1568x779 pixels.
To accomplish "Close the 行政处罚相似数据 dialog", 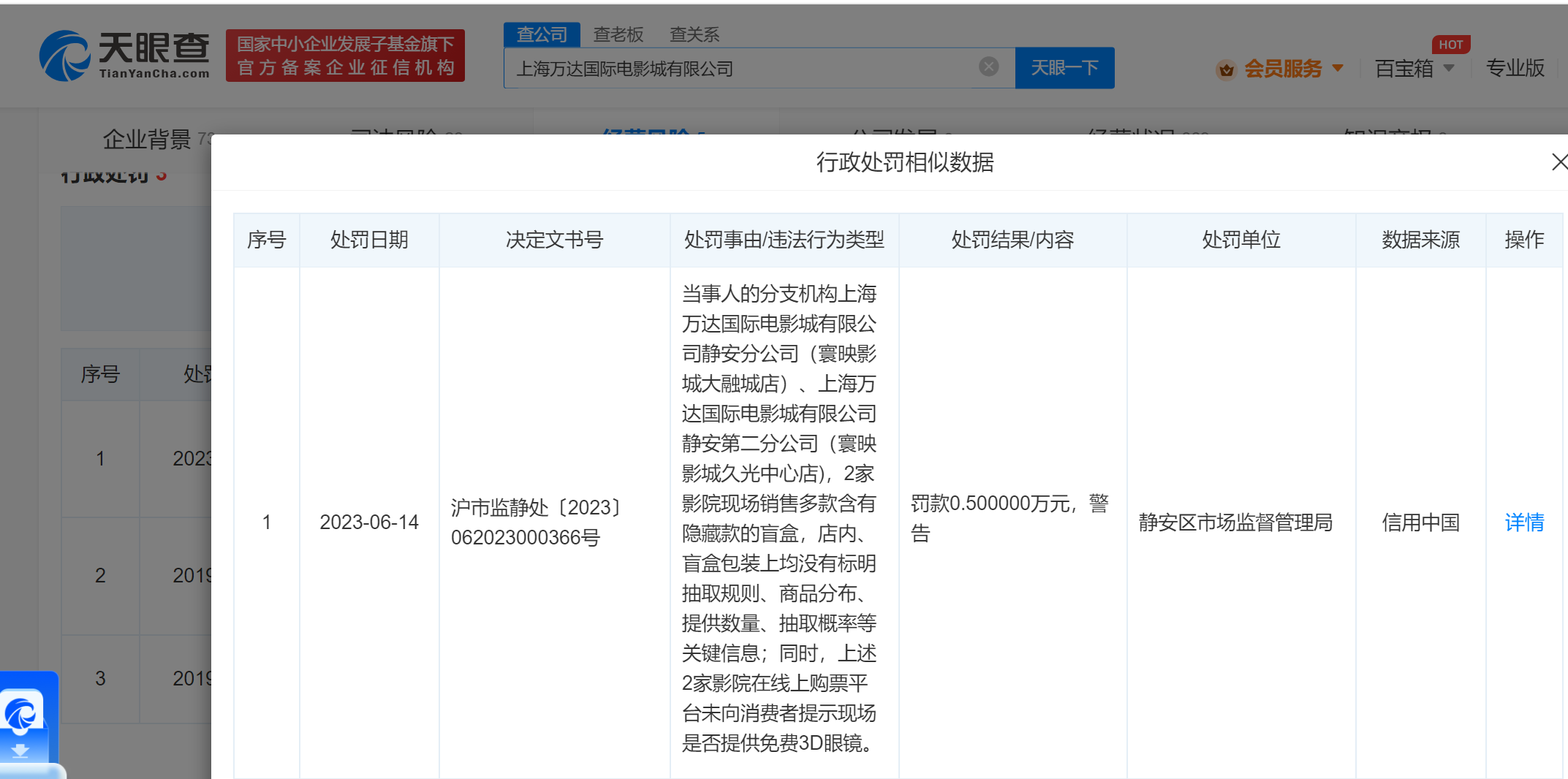I will (1558, 162).
